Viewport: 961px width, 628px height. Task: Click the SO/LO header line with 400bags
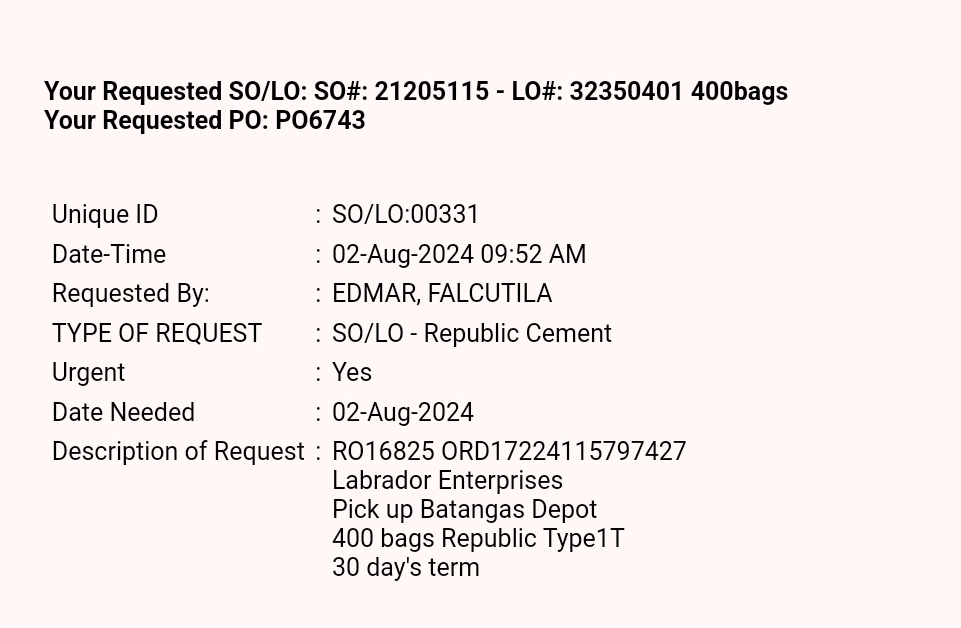(416, 92)
